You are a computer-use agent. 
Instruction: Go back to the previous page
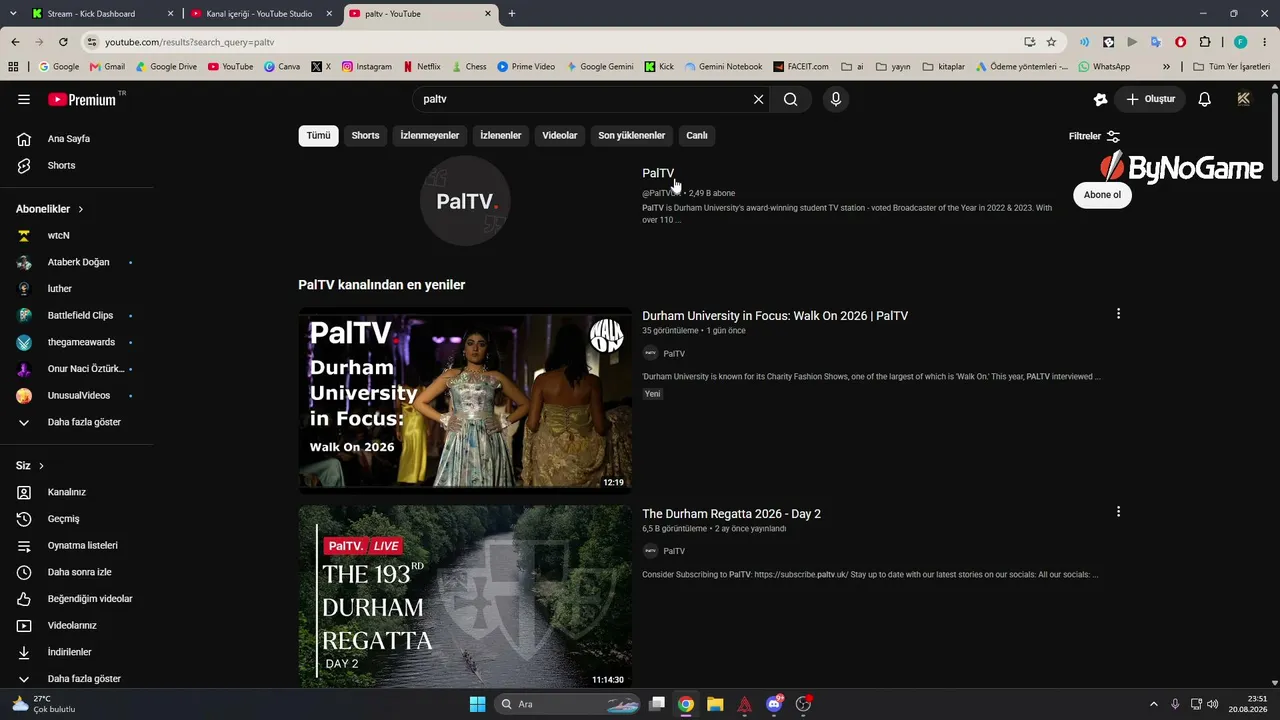(x=15, y=42)
